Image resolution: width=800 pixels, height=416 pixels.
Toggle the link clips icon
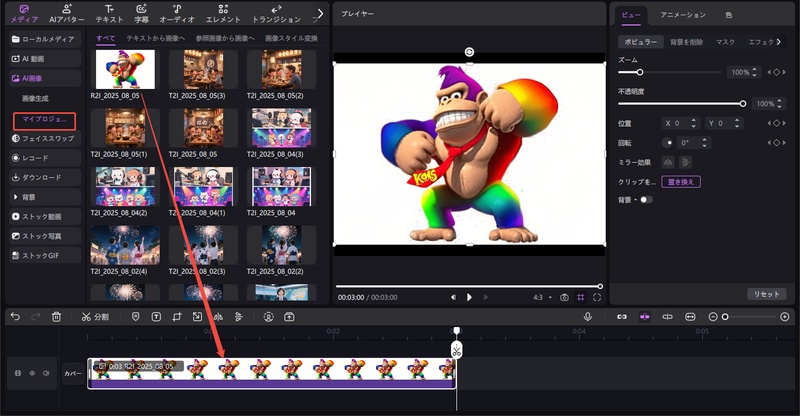pyautogui.click(x=621, y=317)
